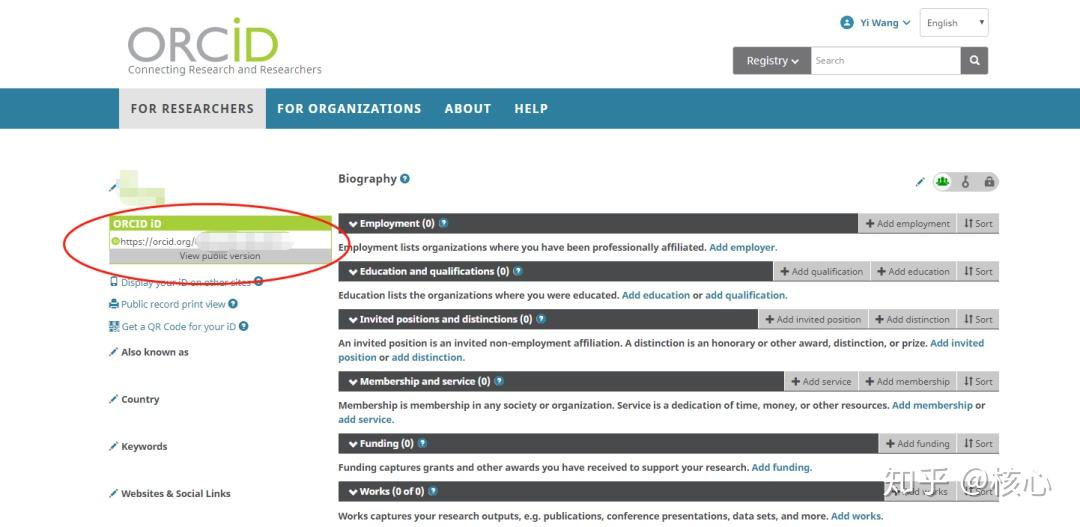Click the pencil beside Also known as
1080x527 pixels.
tap(114, 352)
